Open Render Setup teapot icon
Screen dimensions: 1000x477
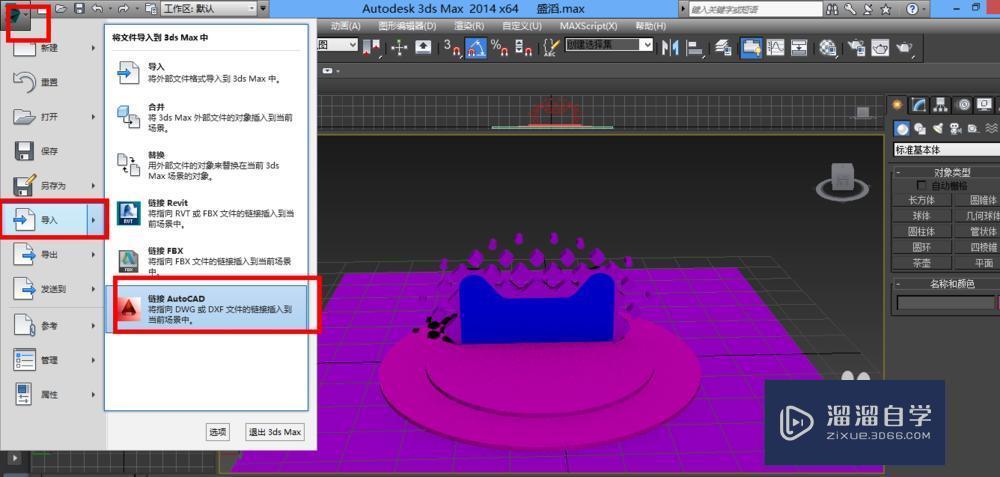point(857,47)
